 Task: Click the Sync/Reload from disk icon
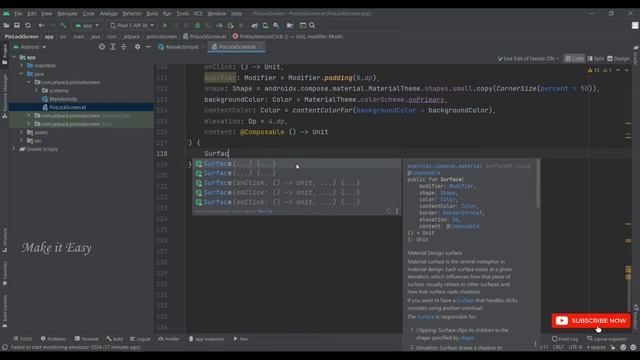[28, 25]
